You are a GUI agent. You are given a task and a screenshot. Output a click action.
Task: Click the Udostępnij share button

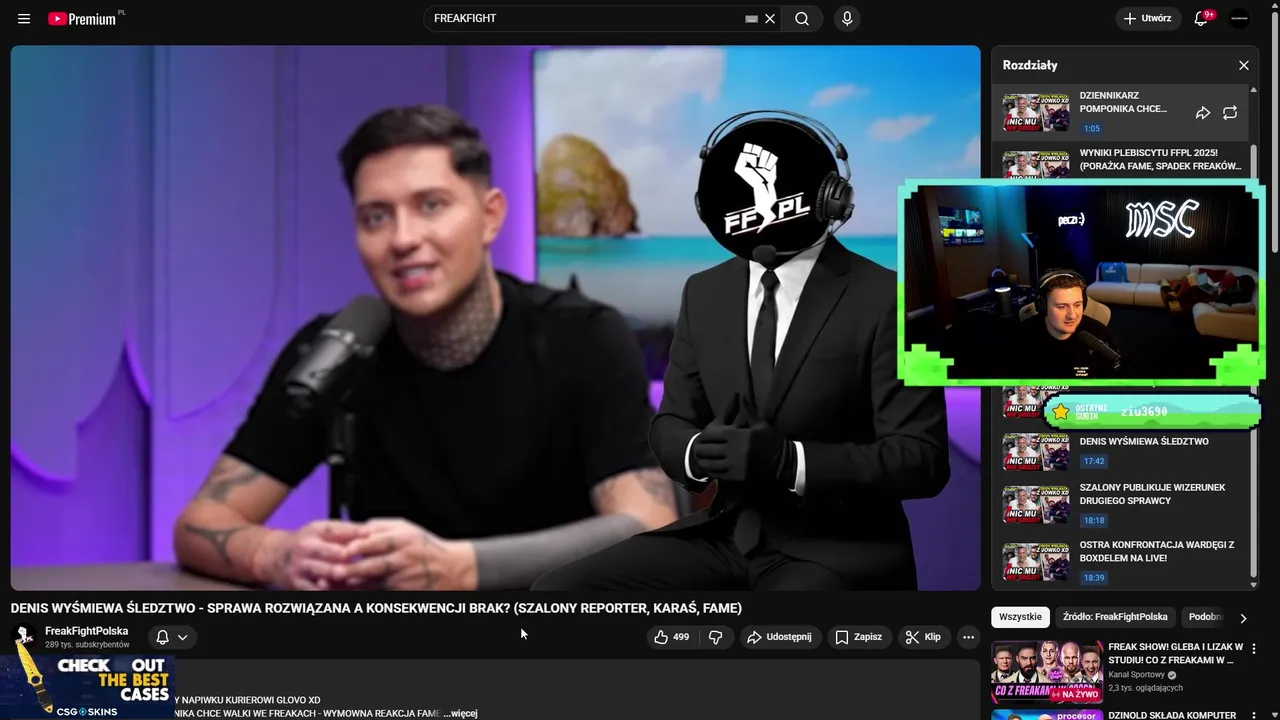point(780,637)
